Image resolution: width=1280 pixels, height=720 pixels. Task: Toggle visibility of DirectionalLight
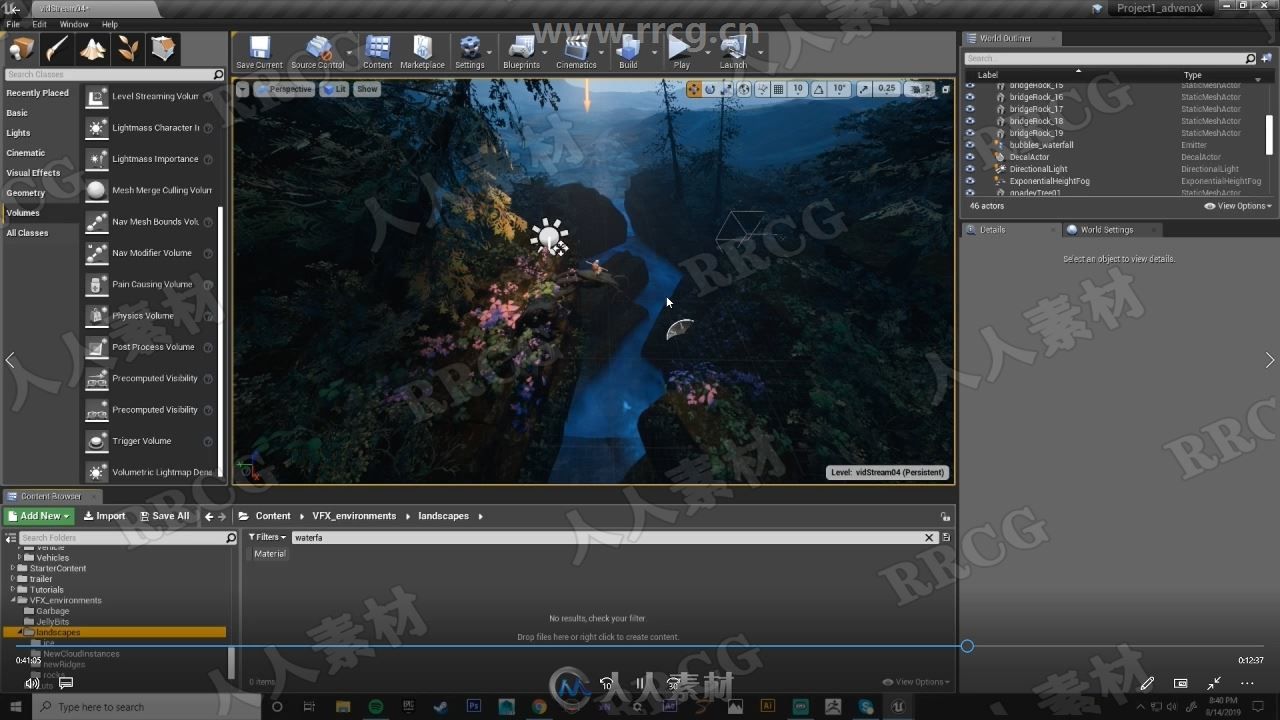click(x=969, y=169)
